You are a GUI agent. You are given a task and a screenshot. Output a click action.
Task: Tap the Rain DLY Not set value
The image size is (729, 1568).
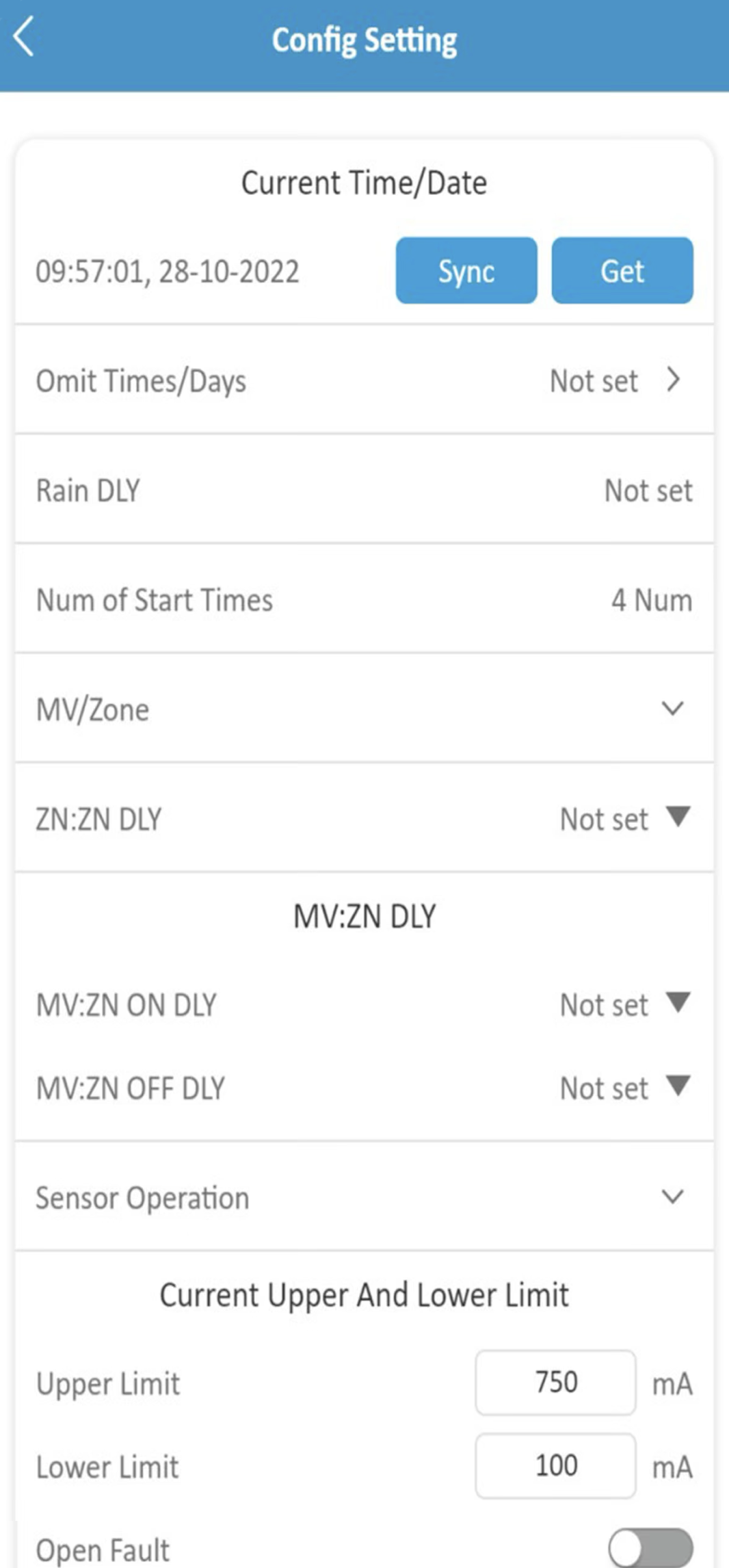point(648,491)
